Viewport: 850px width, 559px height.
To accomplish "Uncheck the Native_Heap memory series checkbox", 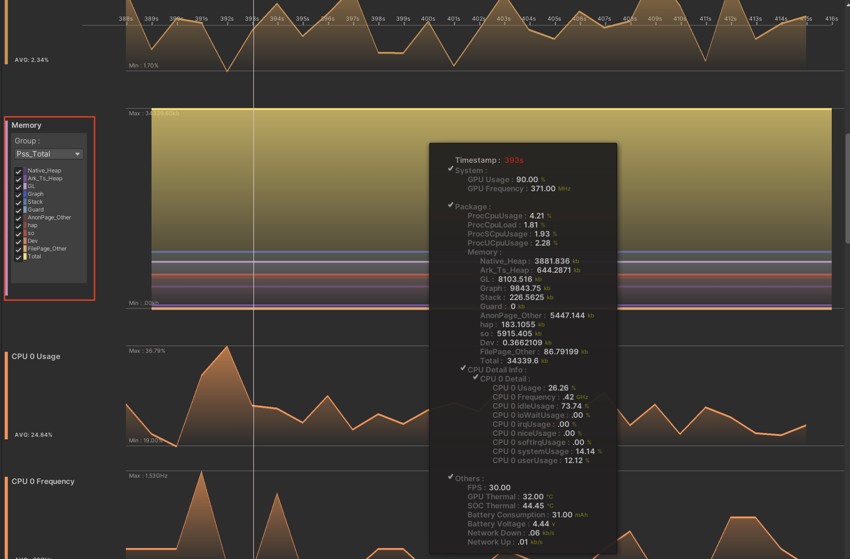I will (18, 171).
